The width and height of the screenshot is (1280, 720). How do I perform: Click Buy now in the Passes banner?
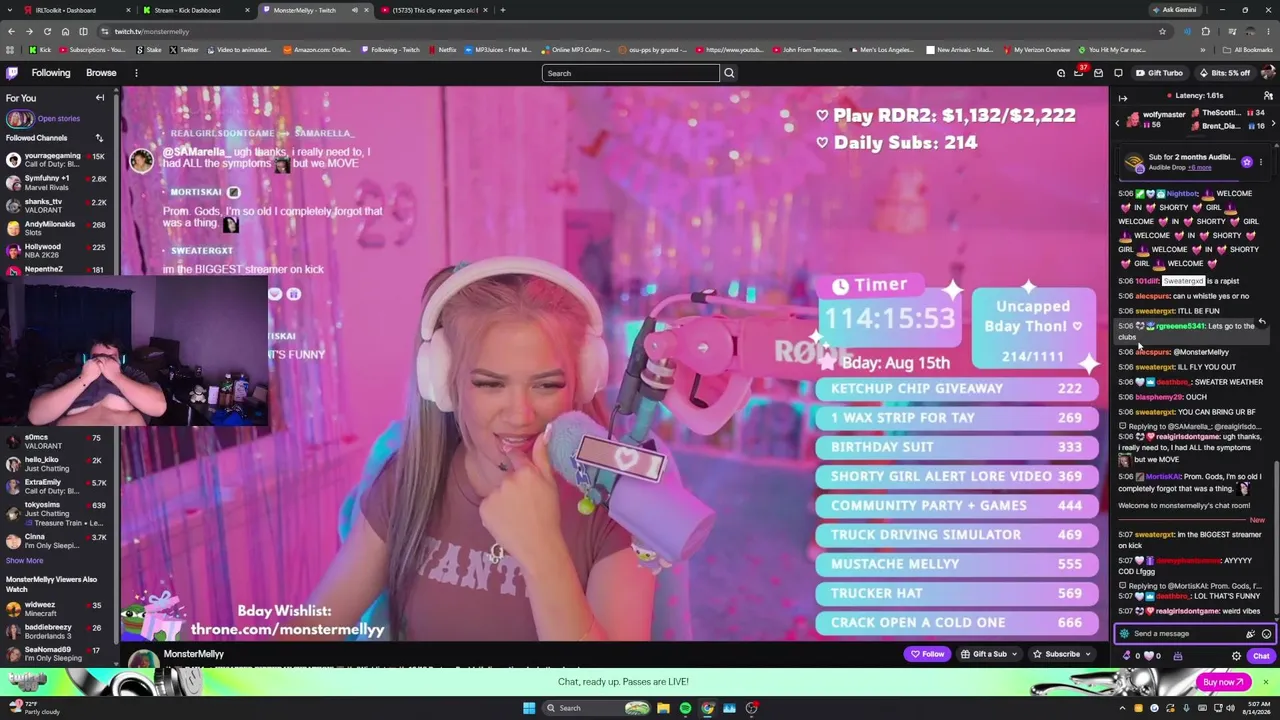click(1222, 682)
